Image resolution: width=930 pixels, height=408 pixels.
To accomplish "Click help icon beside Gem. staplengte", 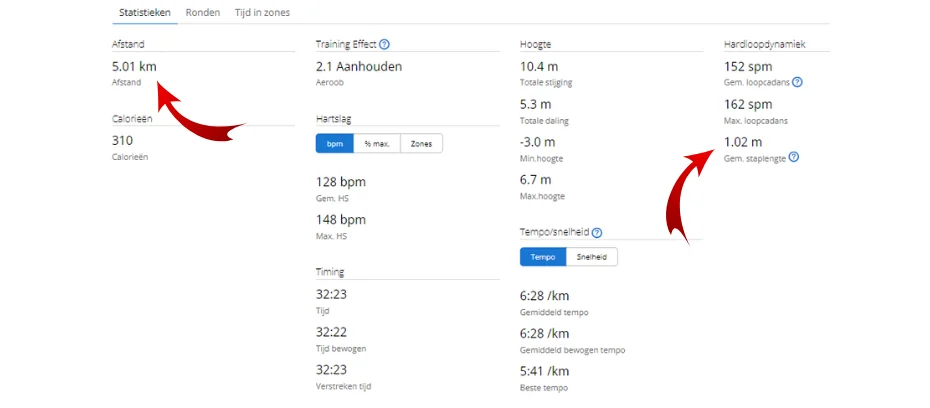I will (x=794, y=157).
